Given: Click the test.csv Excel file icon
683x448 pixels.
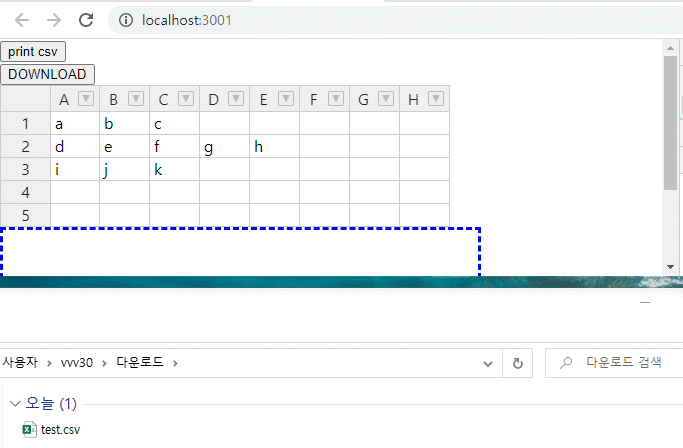Looking at the screenshot, I should 29,430.
